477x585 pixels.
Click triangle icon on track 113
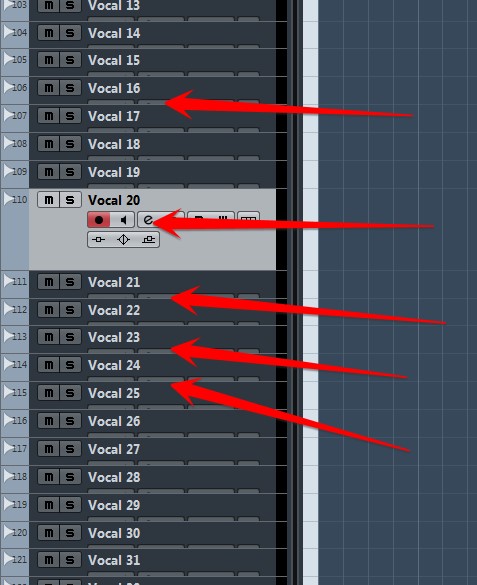(8, 336)
